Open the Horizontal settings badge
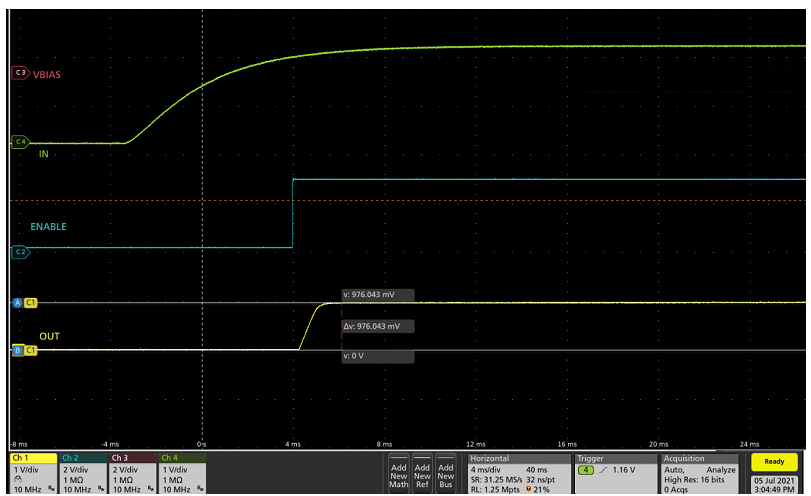 click(x=519, y=473)
